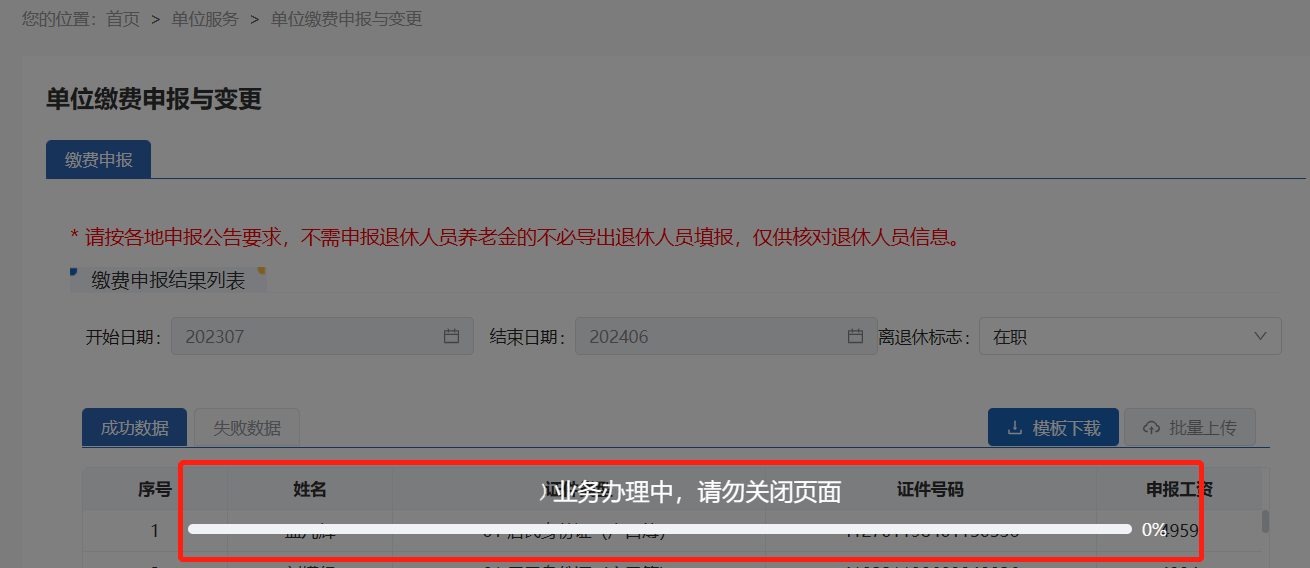This screenshot has height=568, width=1310.
Task: Switch to the 缴费申报 tab
Action: (x=98, y=160)
